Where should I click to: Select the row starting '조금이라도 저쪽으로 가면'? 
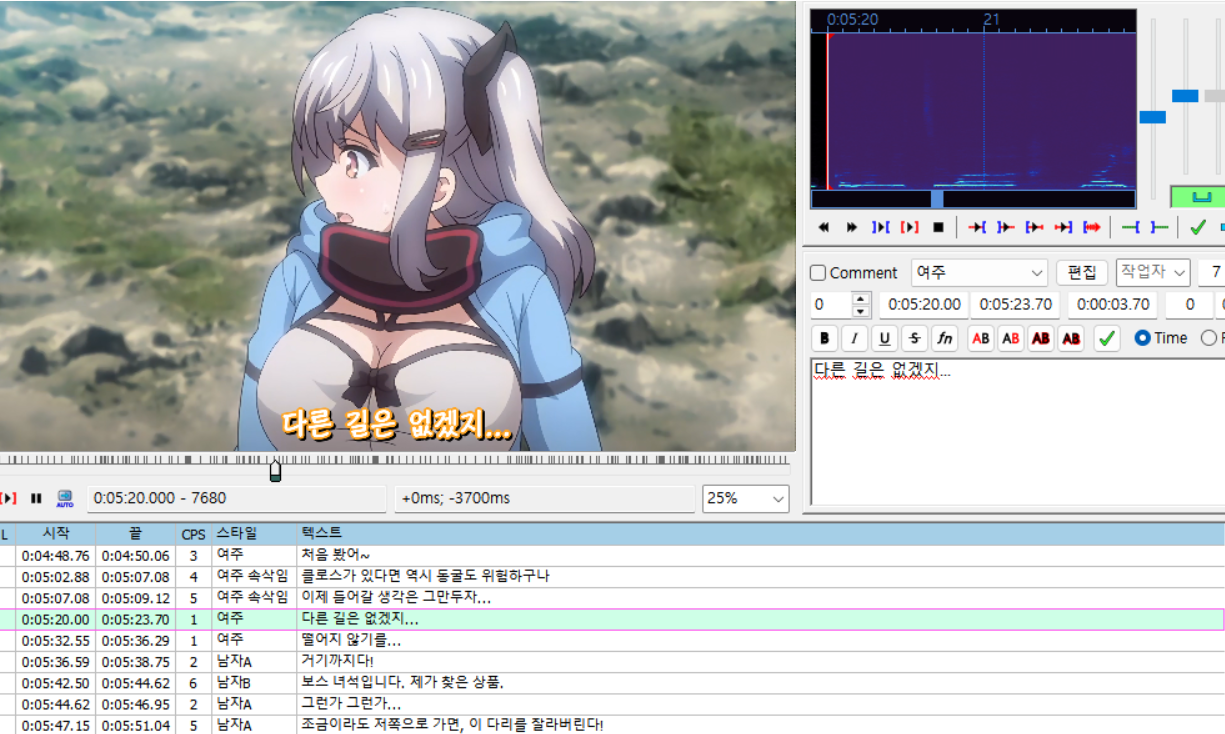pos(612,725)
